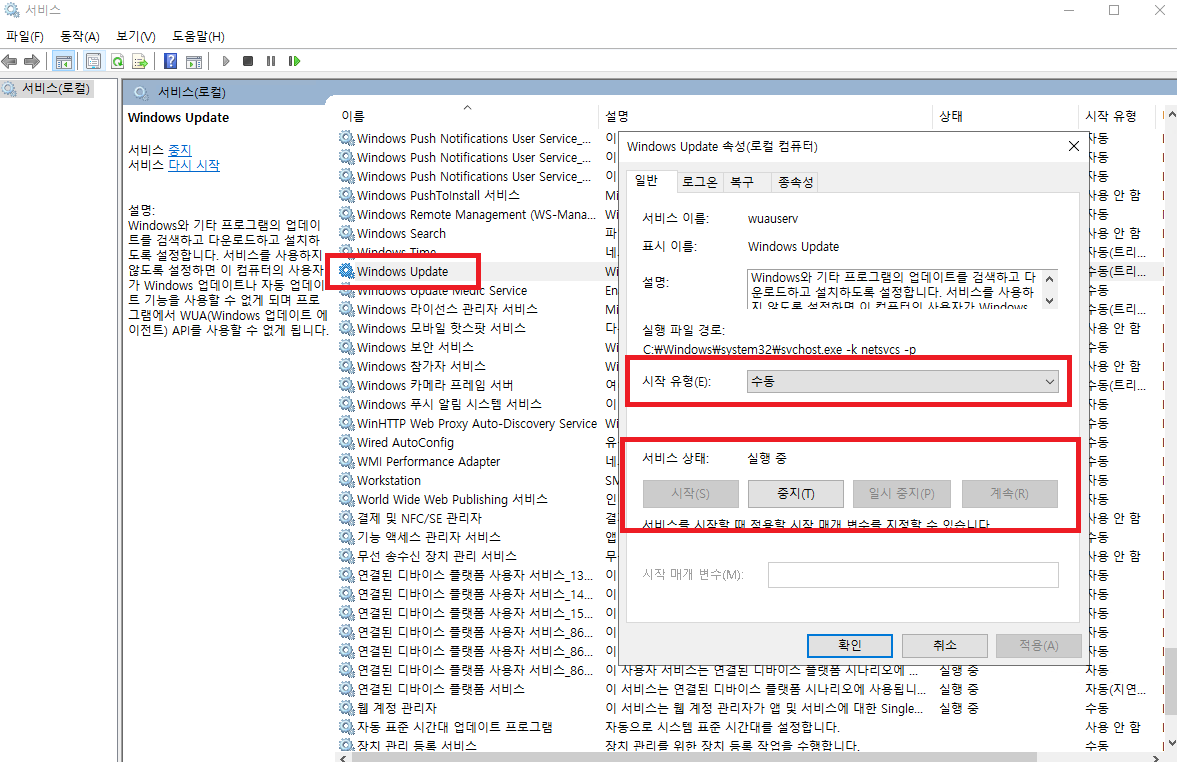Click the toolbar Forward arrow
Screen dimensions: 1177x762
(32, 62)
